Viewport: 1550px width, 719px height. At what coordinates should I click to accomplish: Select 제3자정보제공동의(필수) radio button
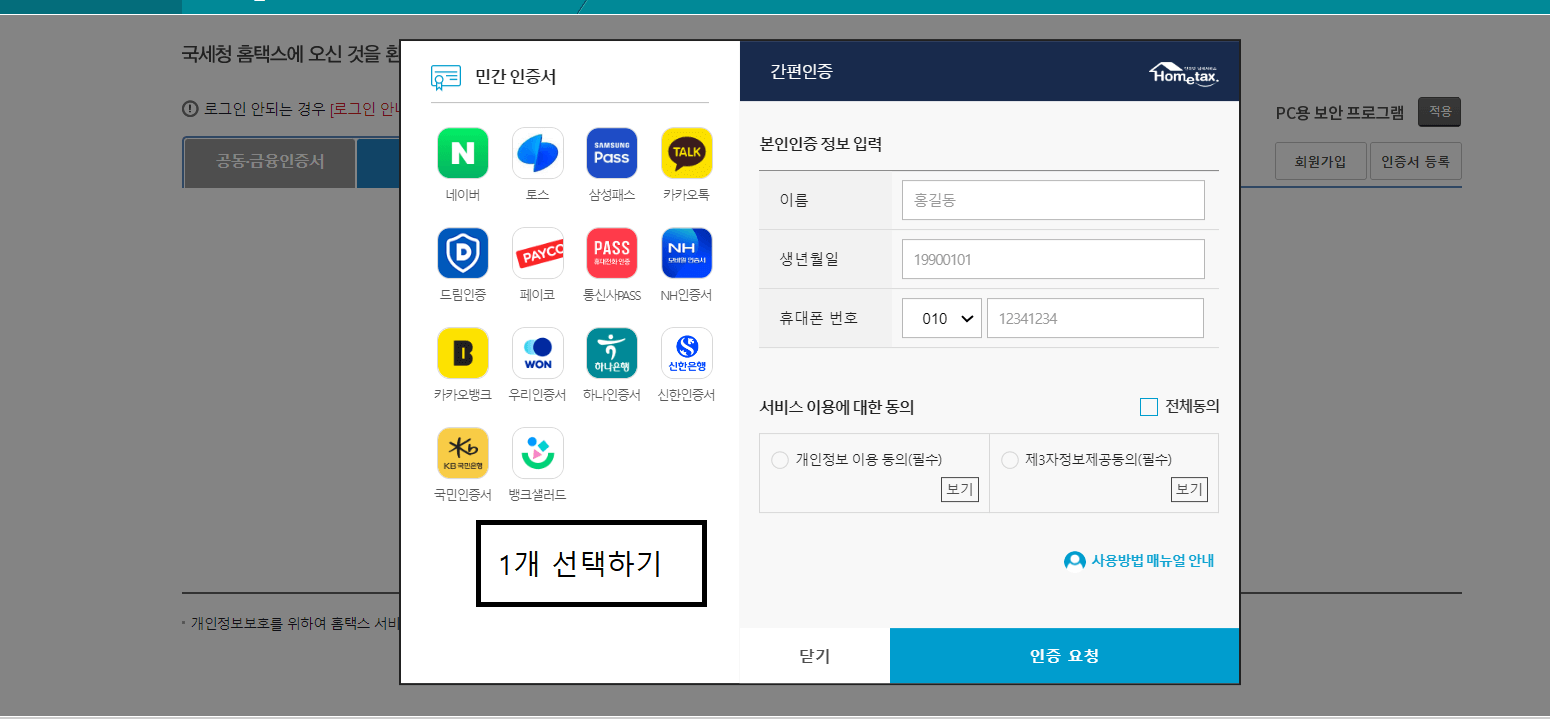(x=1010, y=460)
